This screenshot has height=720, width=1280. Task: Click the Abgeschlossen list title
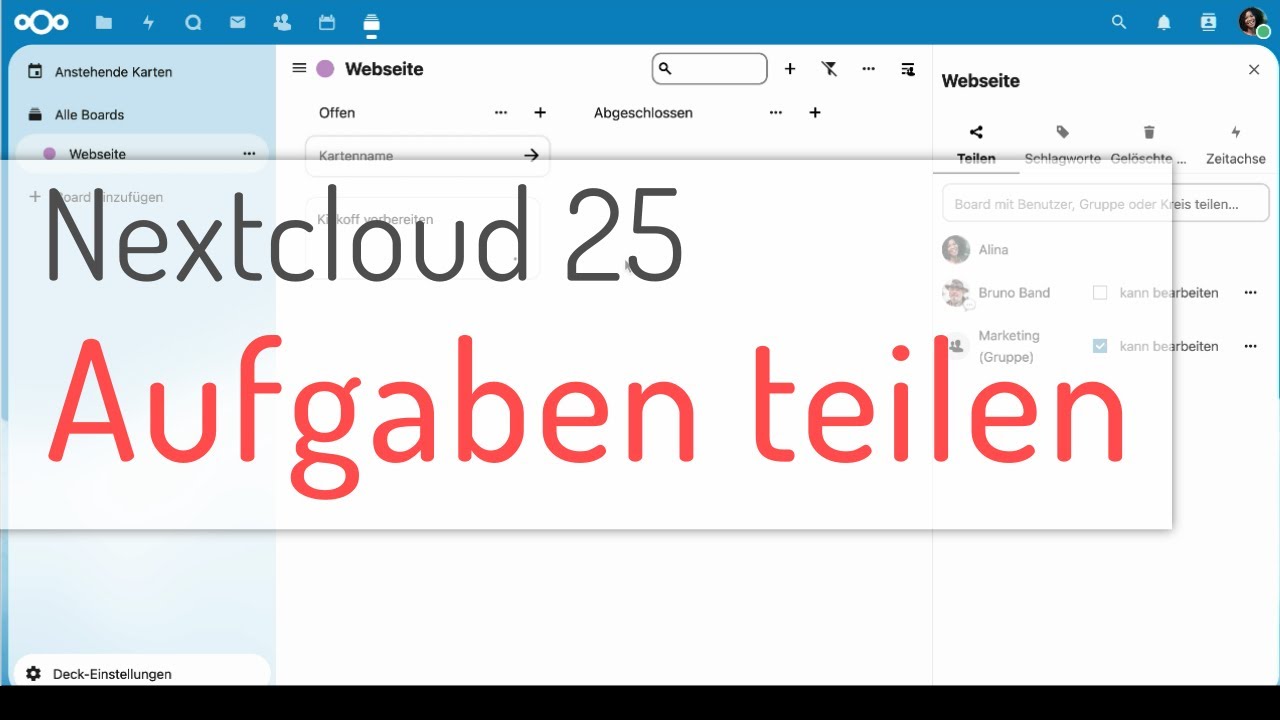click(643, 113)
